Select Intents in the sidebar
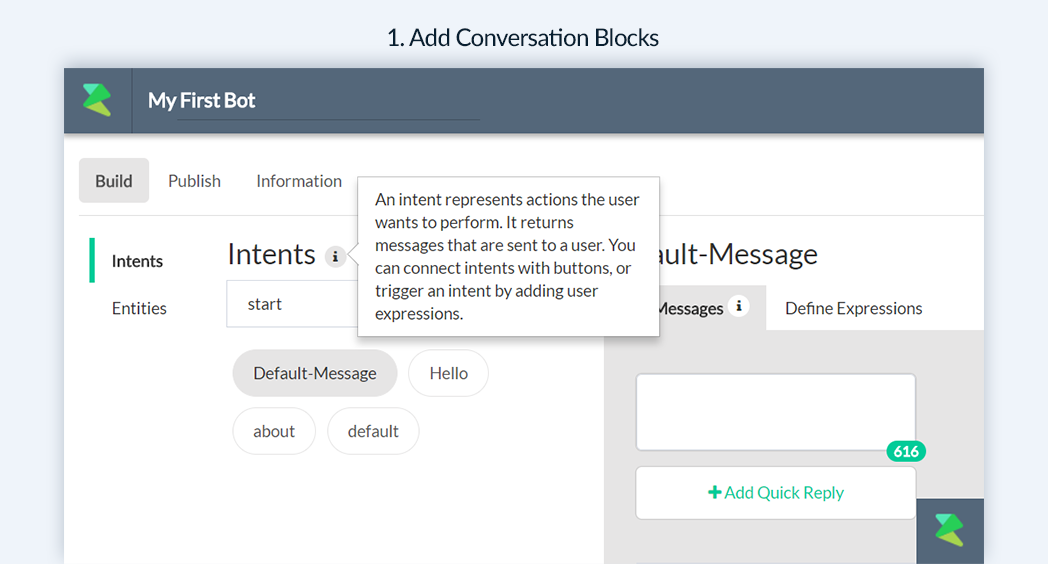This screenshot has width=1048, height=564. pos(137,261)
